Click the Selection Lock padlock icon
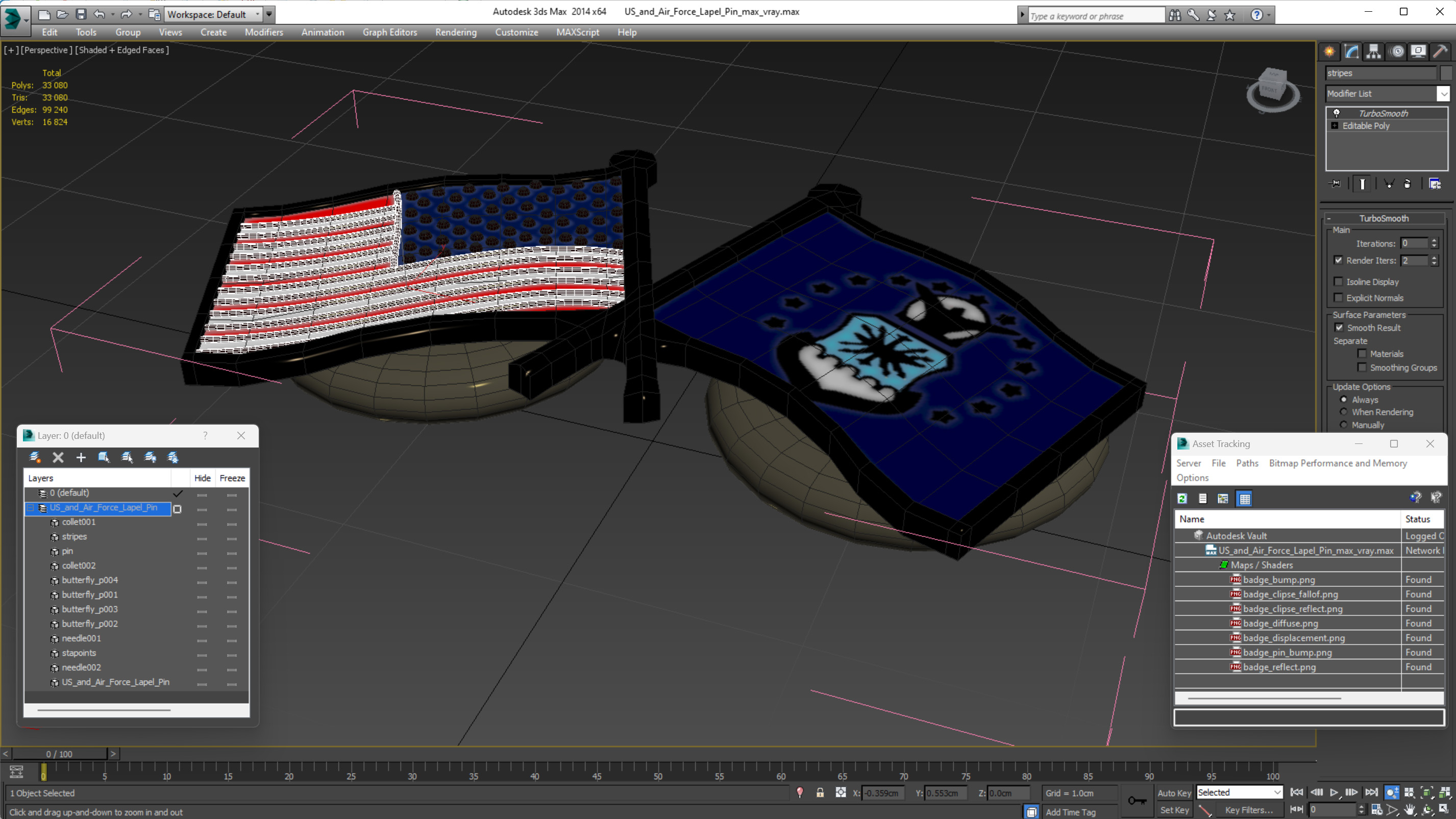 pyautogui.click(x=820, y=793)
